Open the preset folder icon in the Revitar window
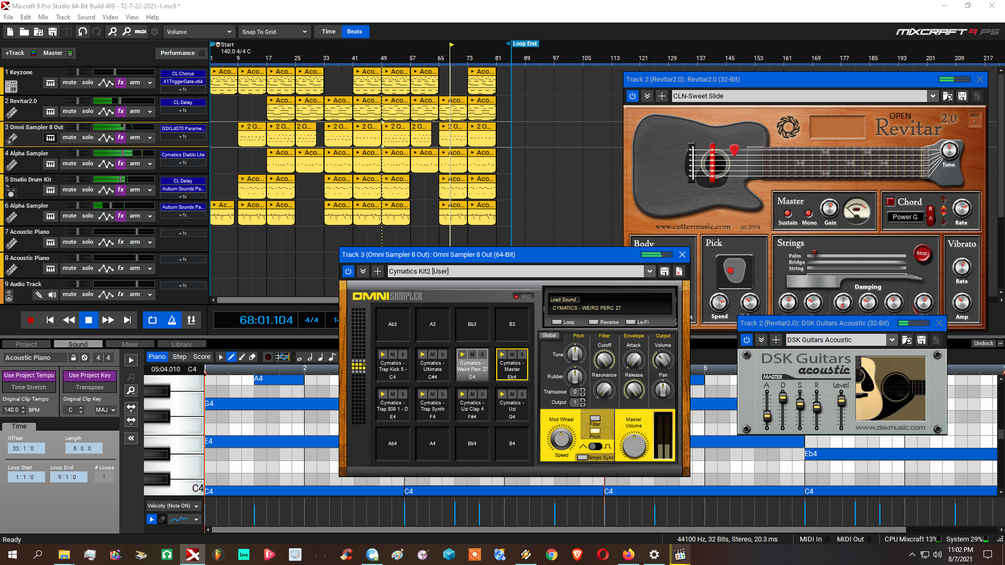 (x=947, y=96)
